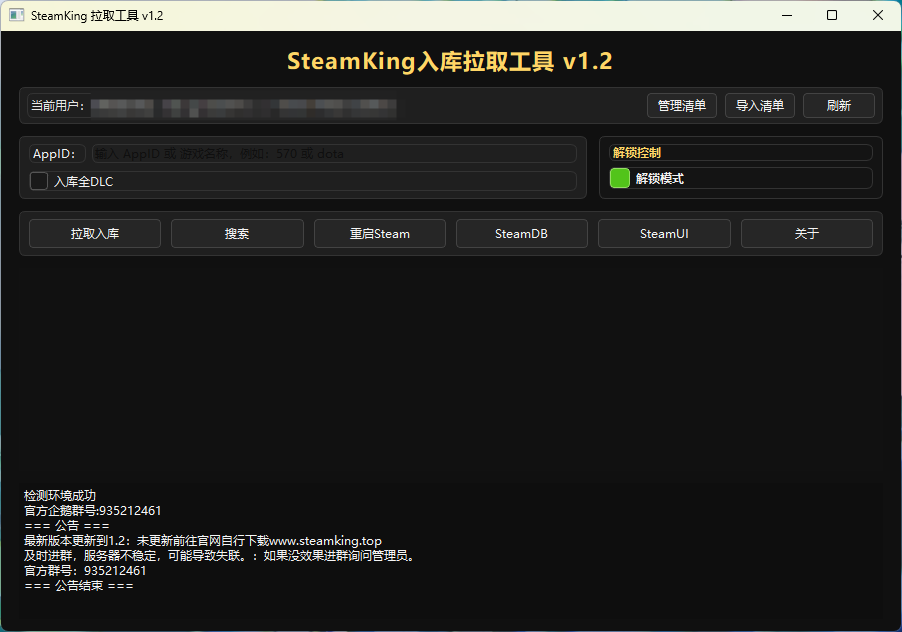Click the 导入清单 import list button
This screenshot has width=902, height=632.
[762, 105]
